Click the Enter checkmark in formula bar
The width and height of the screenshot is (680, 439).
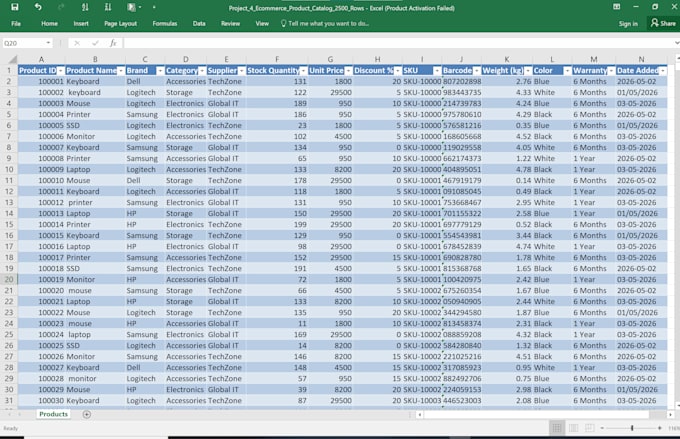click(95, 43)
